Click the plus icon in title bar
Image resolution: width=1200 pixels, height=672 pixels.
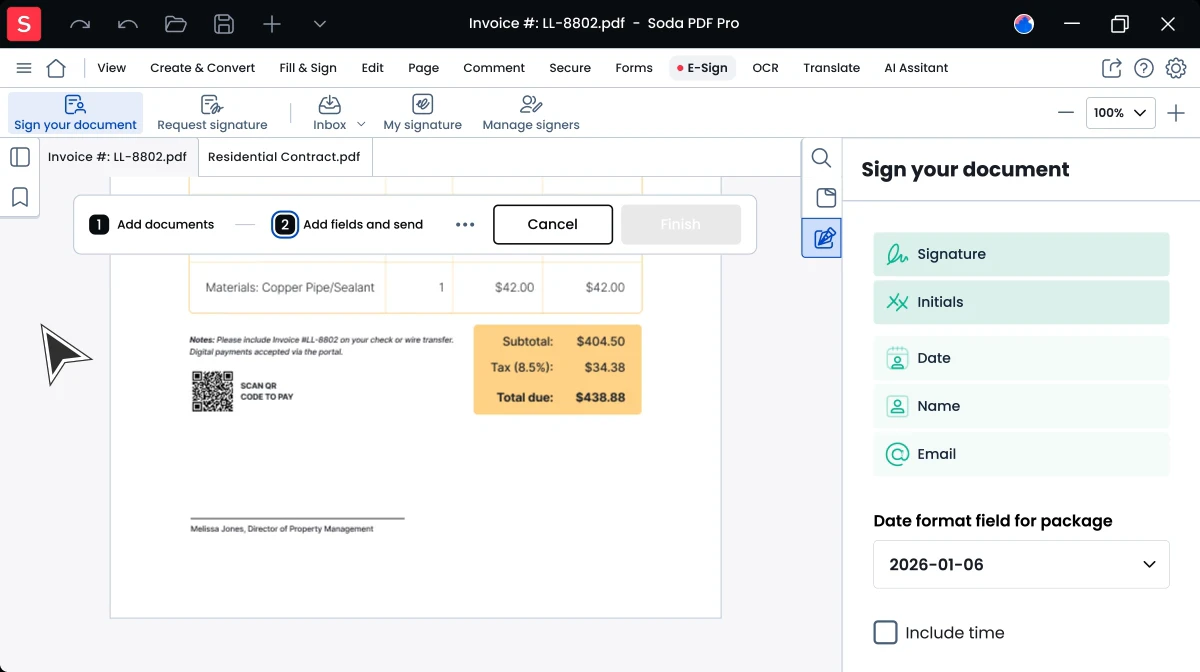272,24
